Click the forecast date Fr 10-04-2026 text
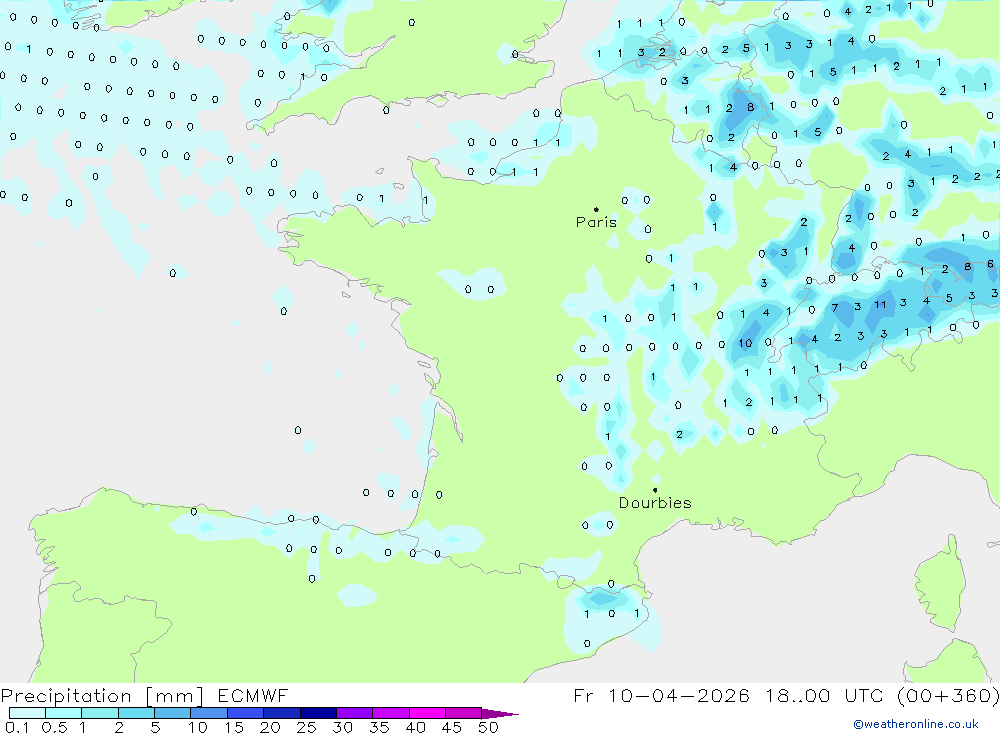This screenshot has height=733, width=1000. pyautogui.click(x=661, y=695)
